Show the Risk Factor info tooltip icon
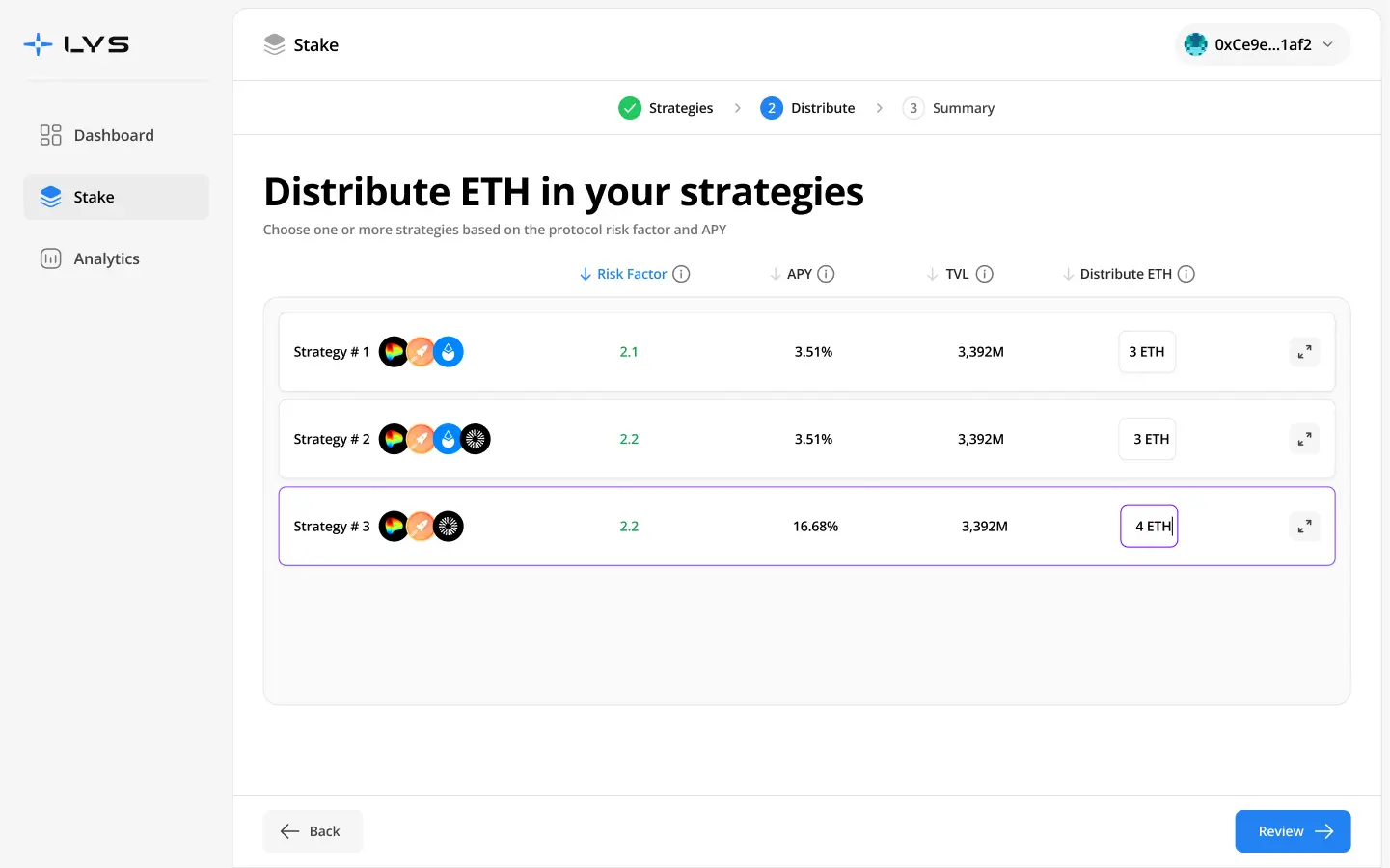The image size is (1390, 868). click(681, 274)
